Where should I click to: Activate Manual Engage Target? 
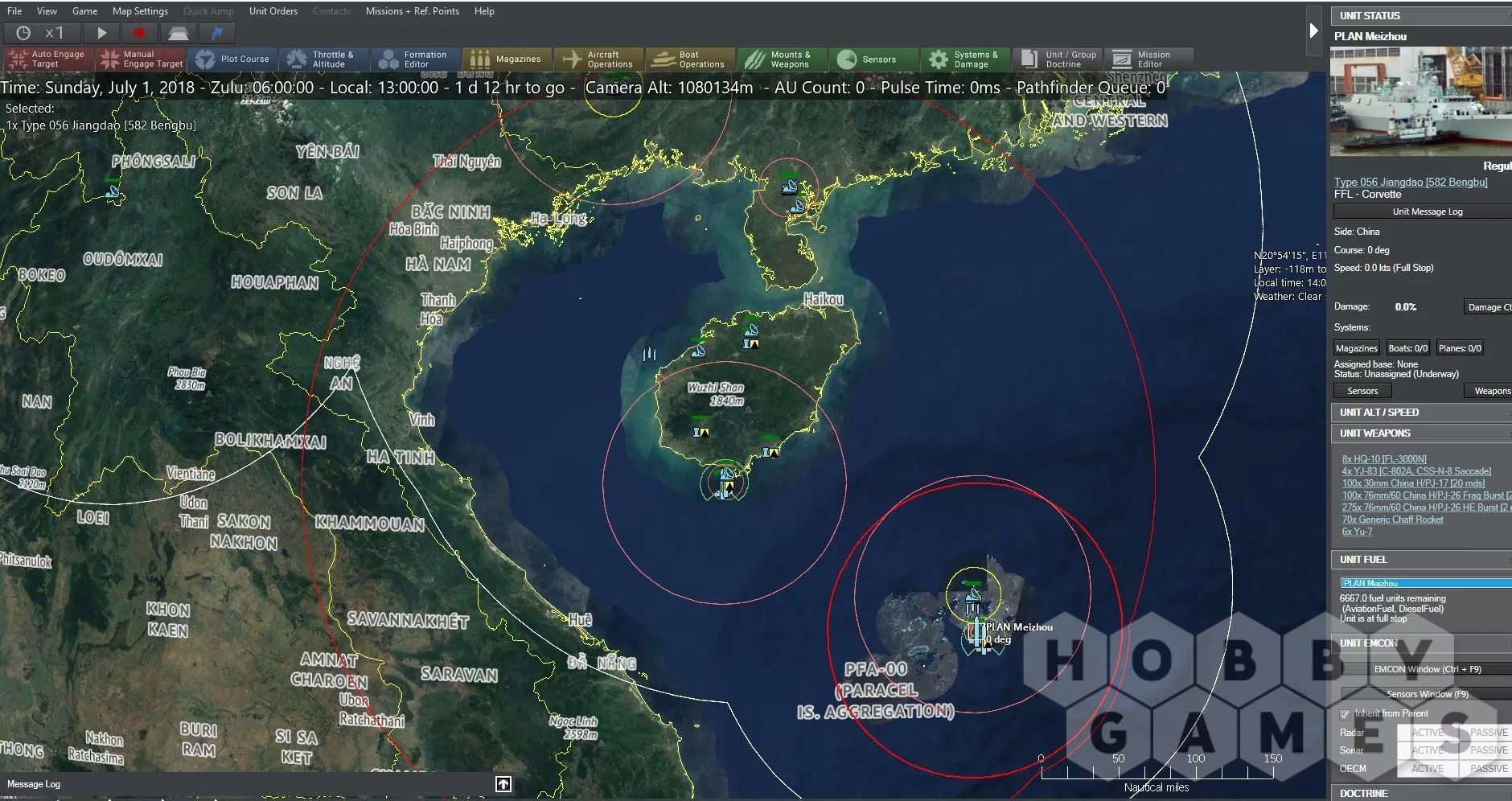(x=141, y=59)
